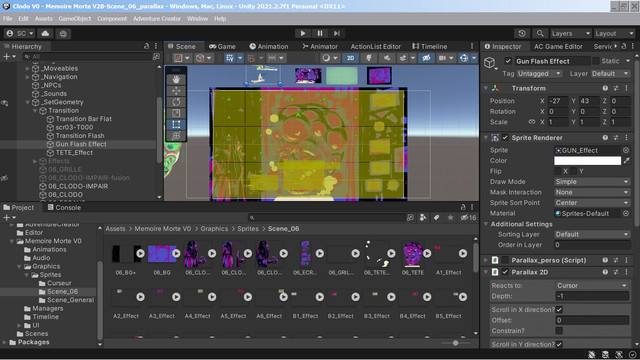Toggle scene lighting icon
Image resolution: width=640 pixels, height=360 pixels.
tap(369, 58)
